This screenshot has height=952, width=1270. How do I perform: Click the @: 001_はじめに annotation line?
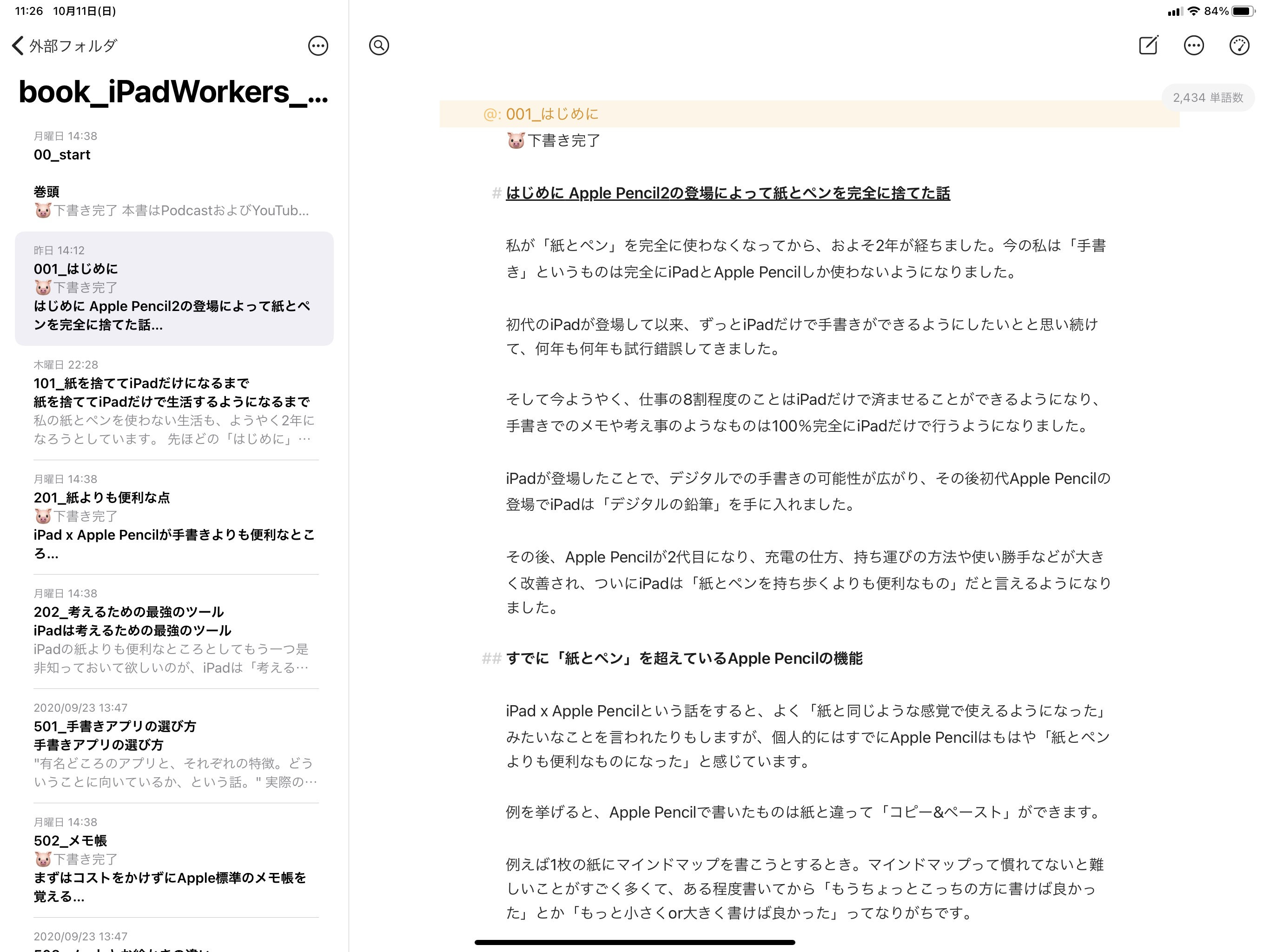coord(809,114)
